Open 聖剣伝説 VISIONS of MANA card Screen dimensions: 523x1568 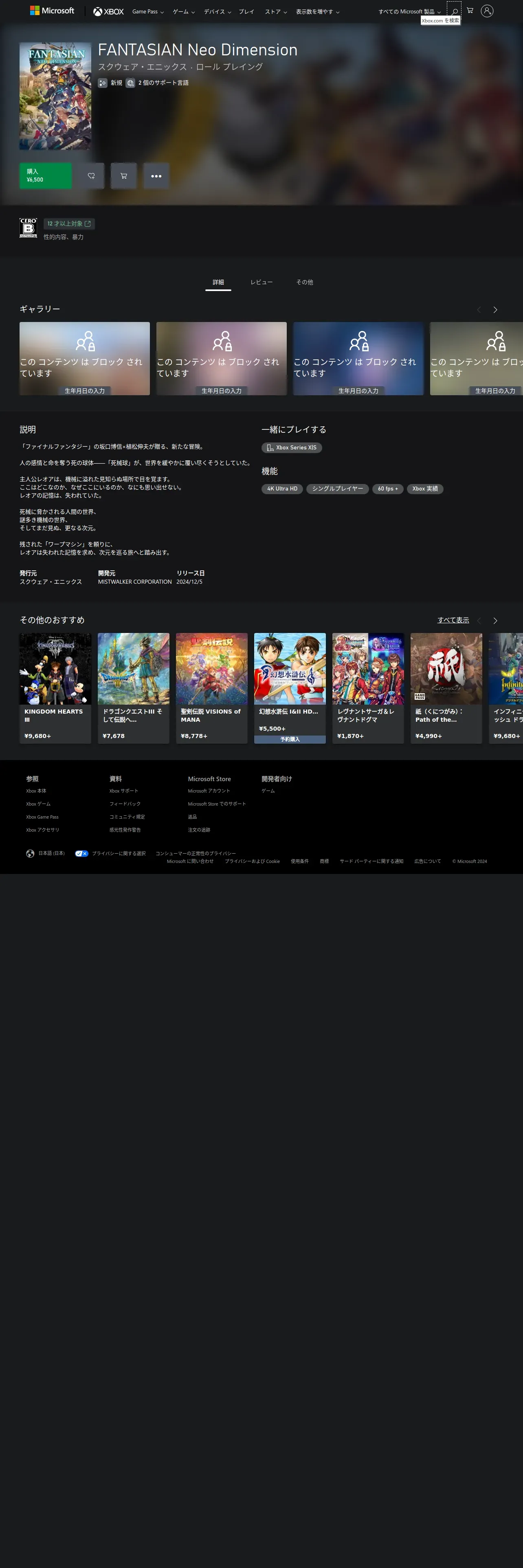(x=212, y=688)
